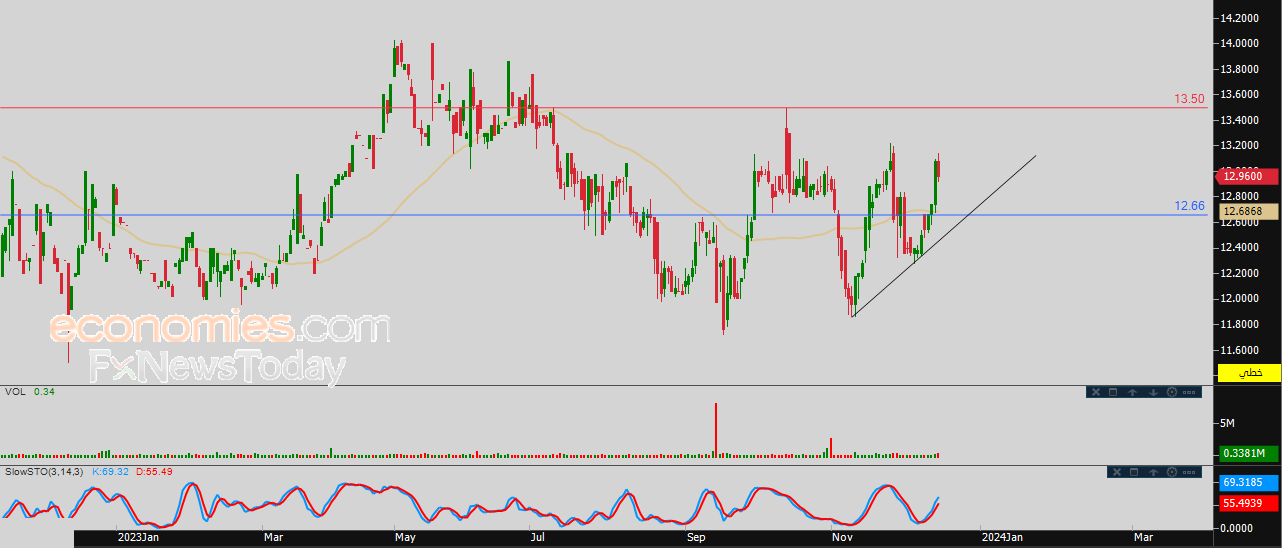Click the 12.0000 price axis label
The image size is (1282, 548).
tap(1238, 299)
